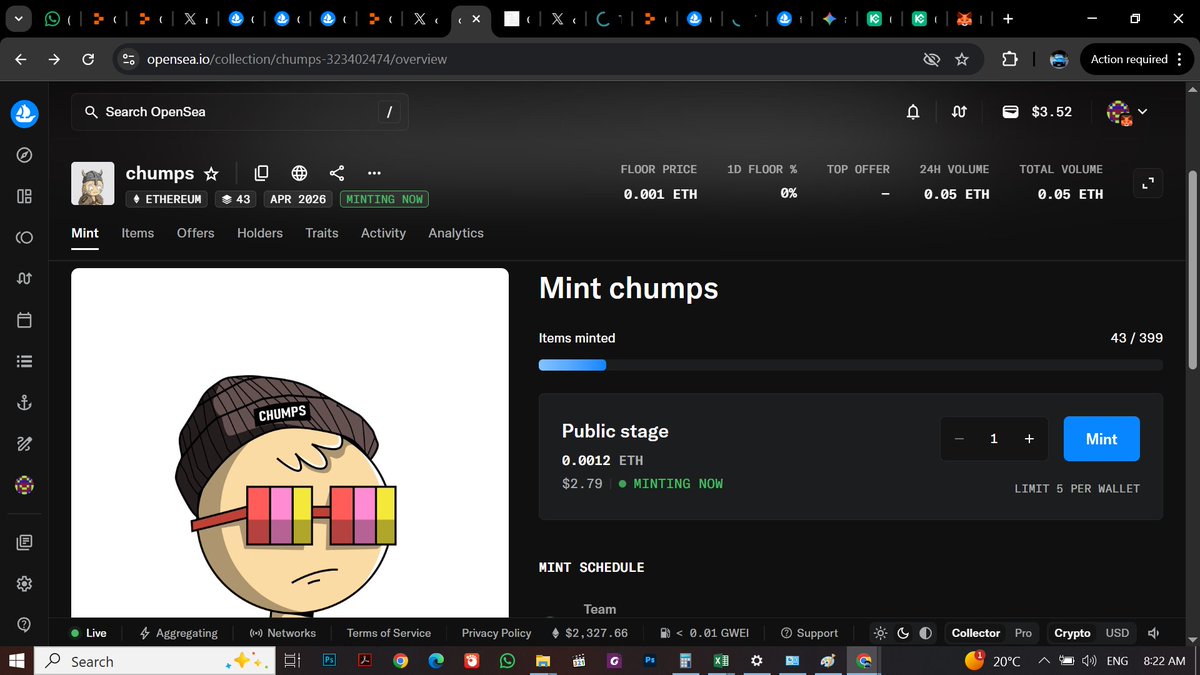
Task: Open the Drops calendar in the sidebar
Action: [24, 319]
